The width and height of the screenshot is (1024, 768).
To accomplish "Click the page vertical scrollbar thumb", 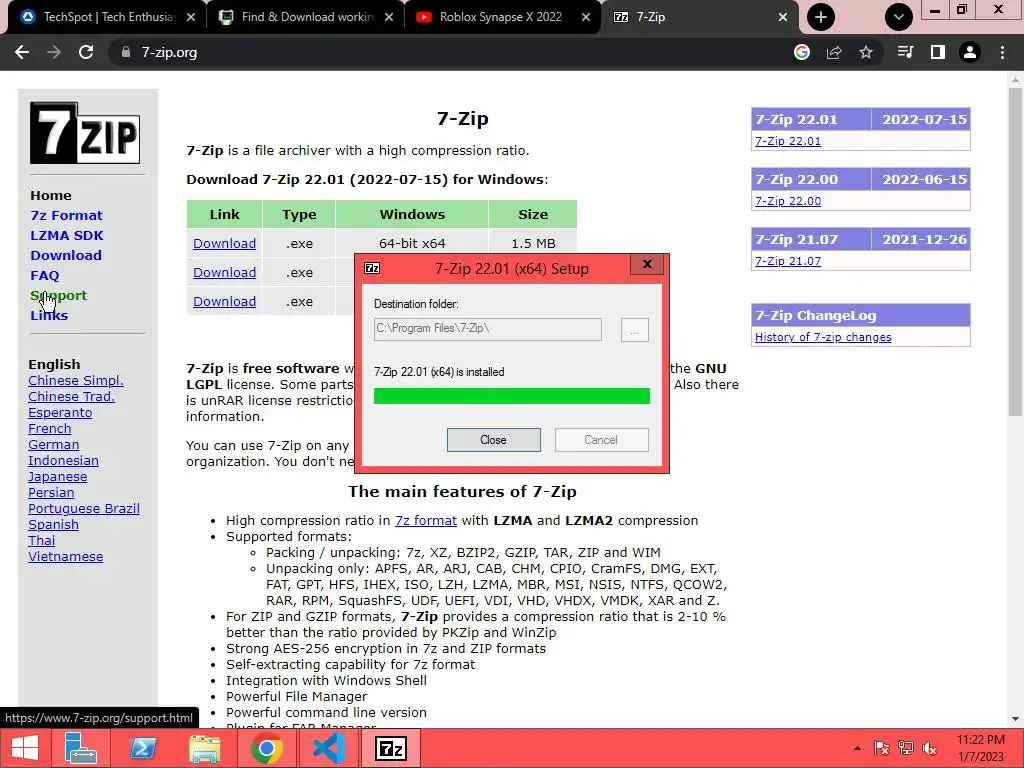I will point(1015,252).
